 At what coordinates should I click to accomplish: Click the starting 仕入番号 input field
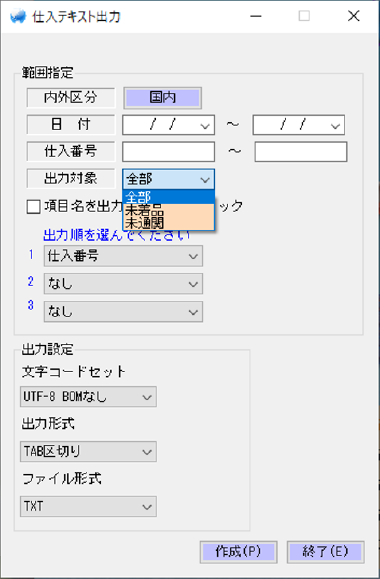pos(168,152)
